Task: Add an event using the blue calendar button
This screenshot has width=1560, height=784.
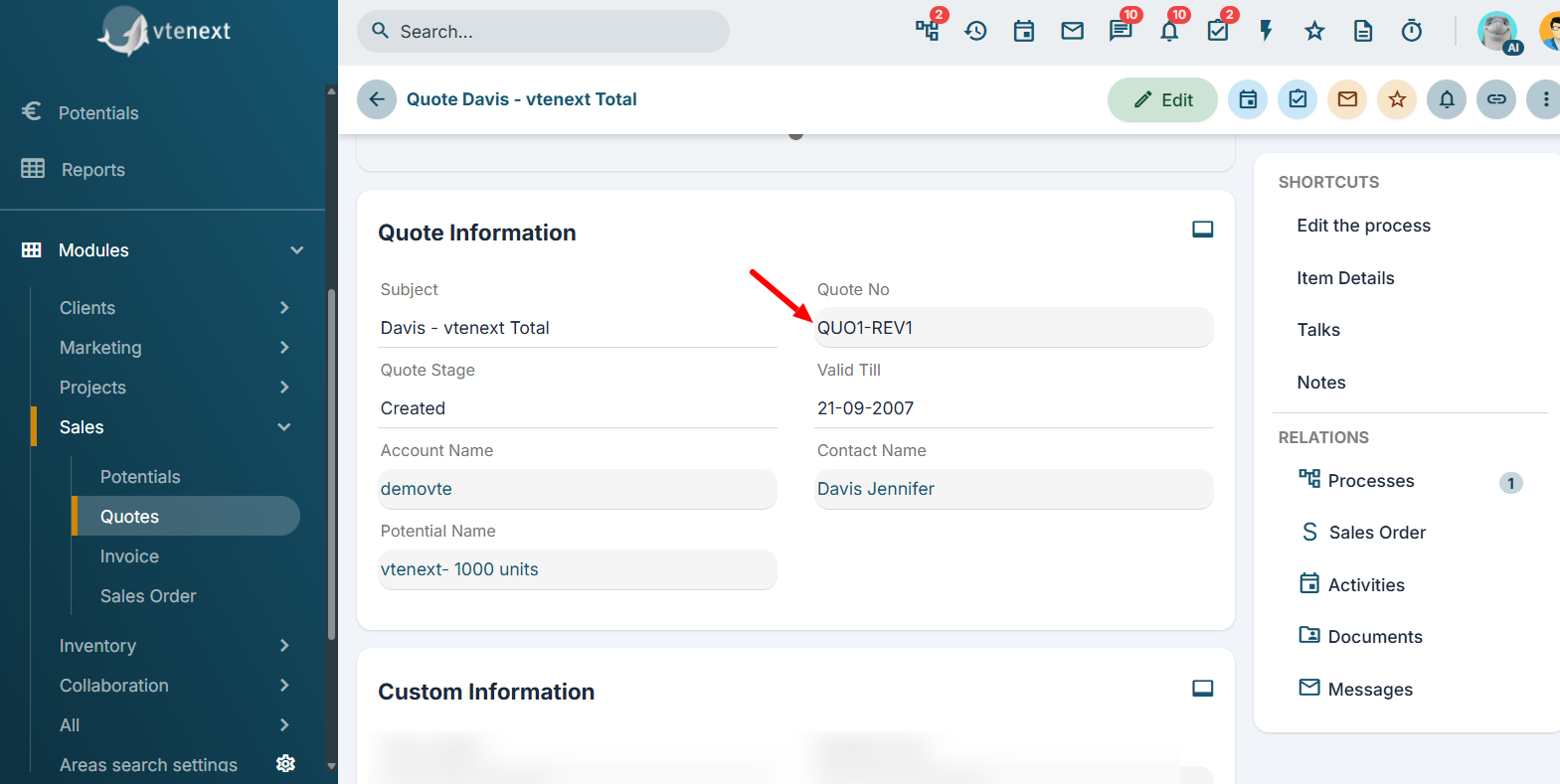Action: point(1248,99)
